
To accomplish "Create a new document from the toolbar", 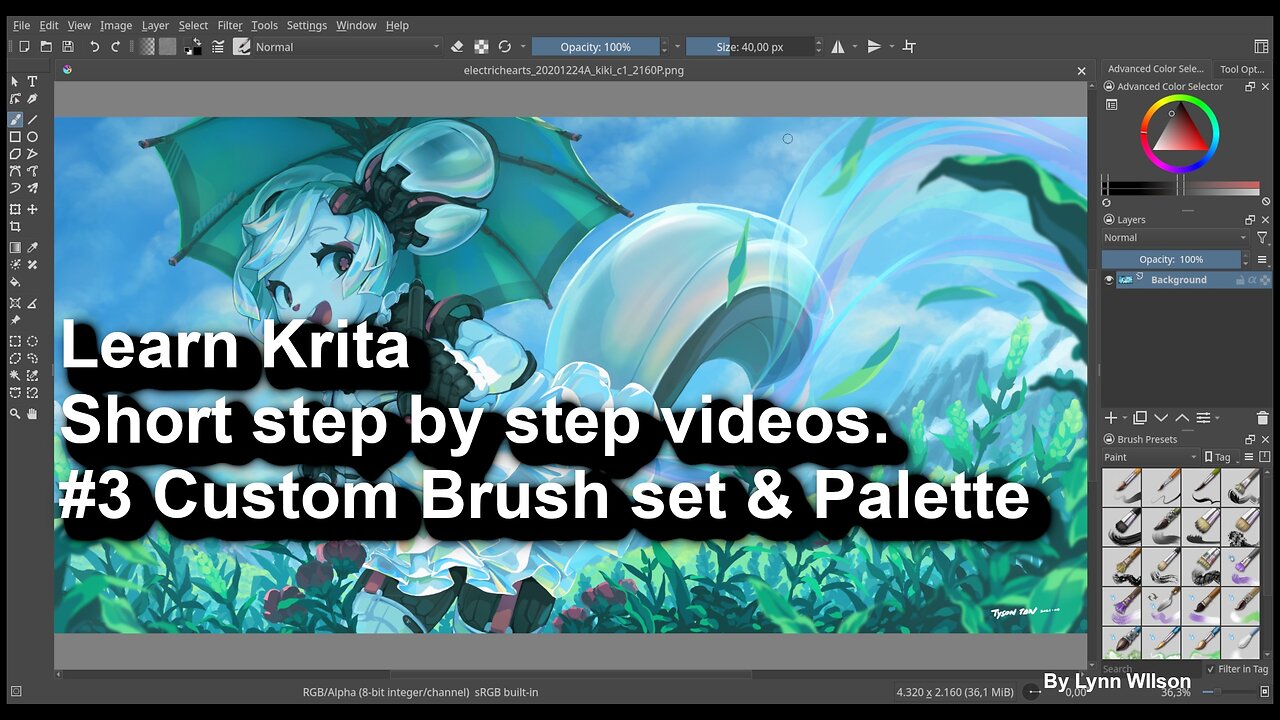I will click(x=24, y=46).
